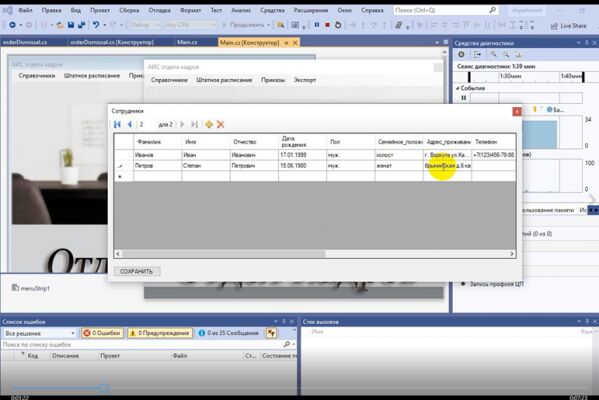Toggle the 0 Ошибки filter button
The height and width of the screenshot is (400, 599).
tap(102, 333)
